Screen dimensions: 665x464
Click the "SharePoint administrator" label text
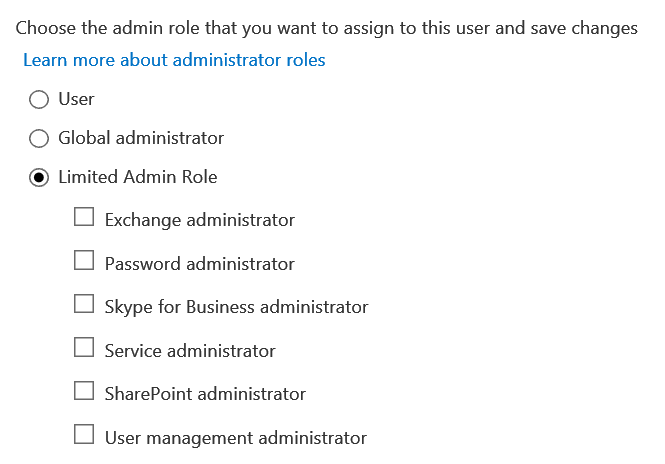pyautogui.click(x=205, y=394)
